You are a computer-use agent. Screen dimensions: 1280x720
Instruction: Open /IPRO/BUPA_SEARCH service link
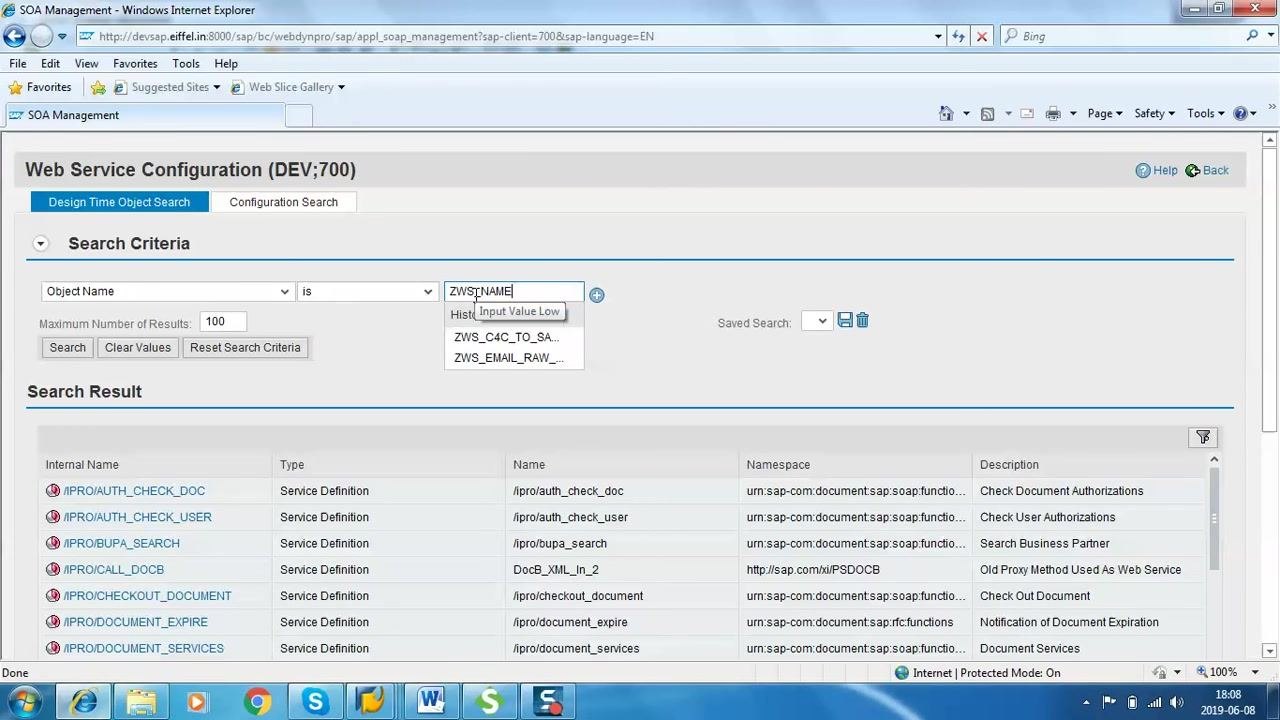click(121, 543)
